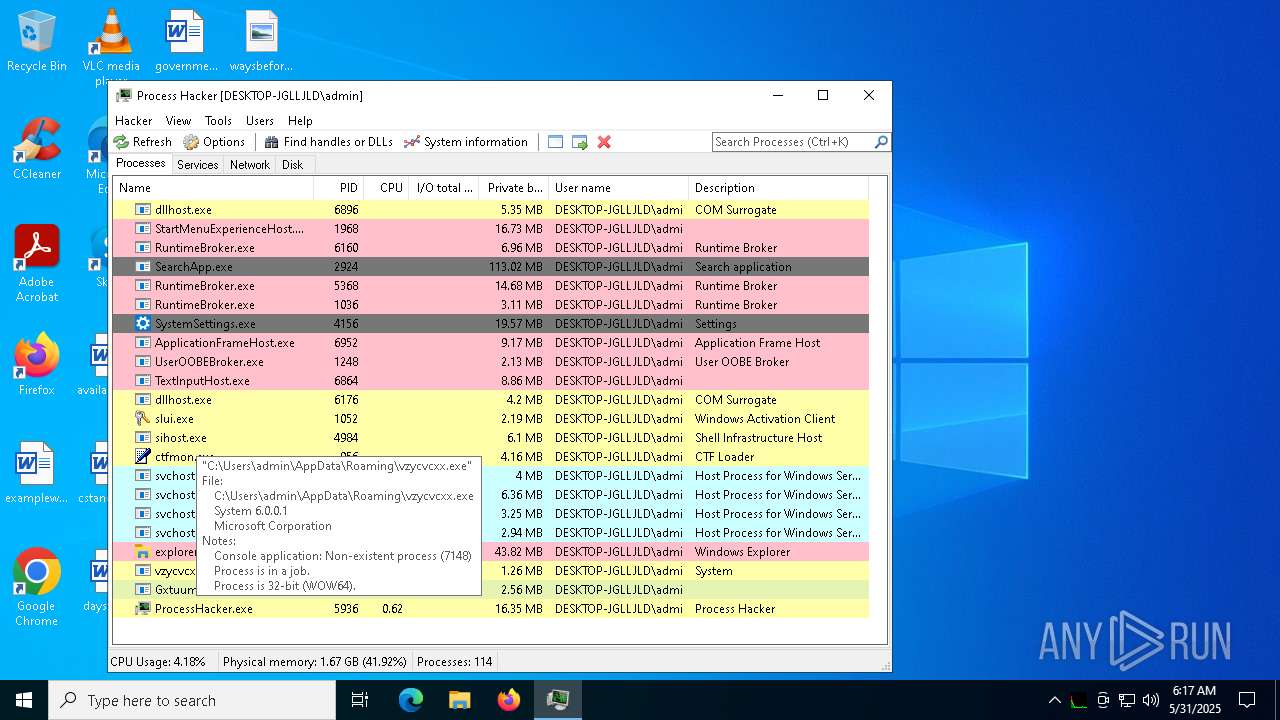The width and height of the screenshot is (1280, 720).
Task: Open System information from the toolbar
Action: click(x=465, y=142)
